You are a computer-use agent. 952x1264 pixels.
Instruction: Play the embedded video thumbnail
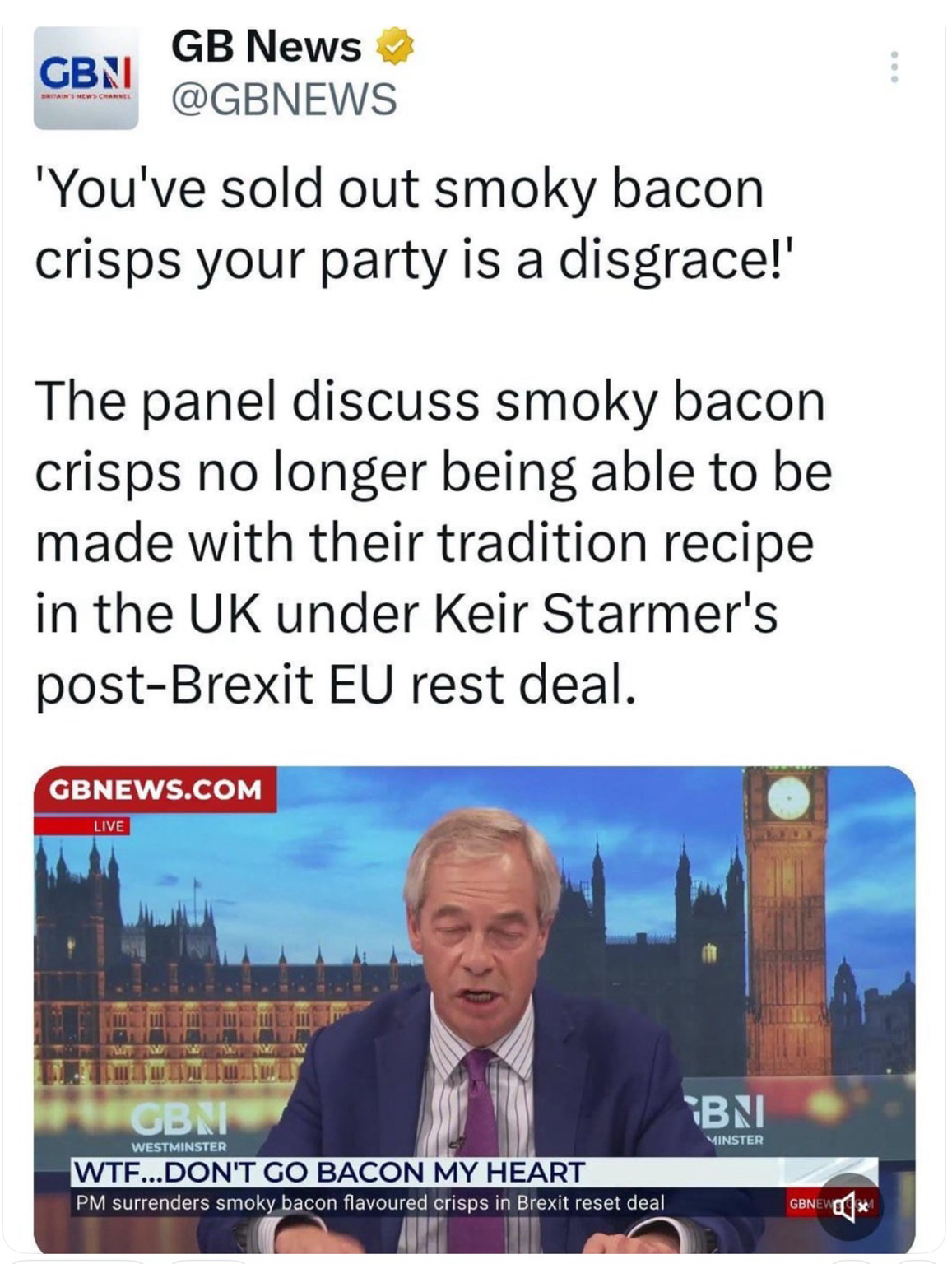tap(475, 1009)
